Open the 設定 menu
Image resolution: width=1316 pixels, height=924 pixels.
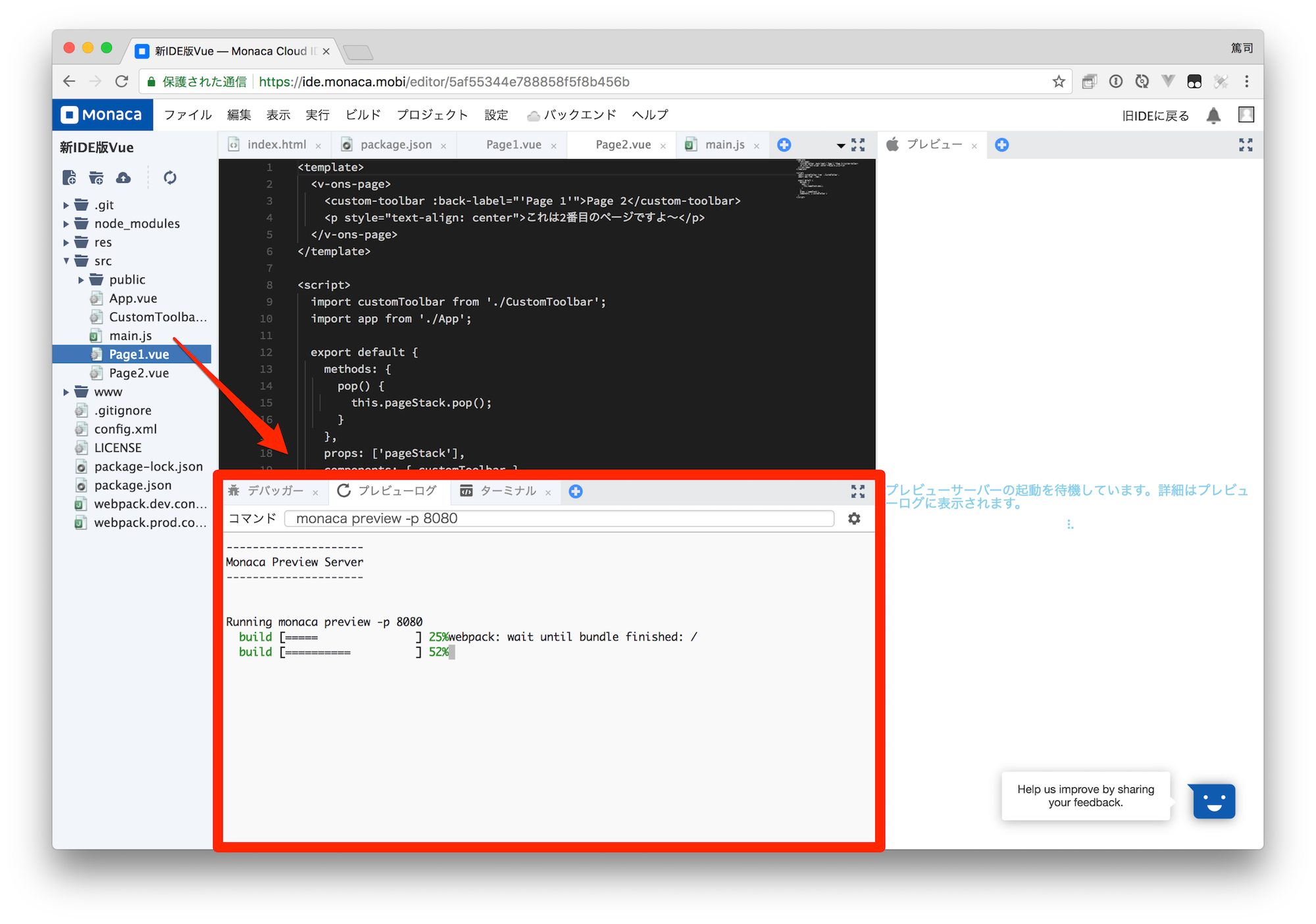pyautogui.click(x=496, y=115)
